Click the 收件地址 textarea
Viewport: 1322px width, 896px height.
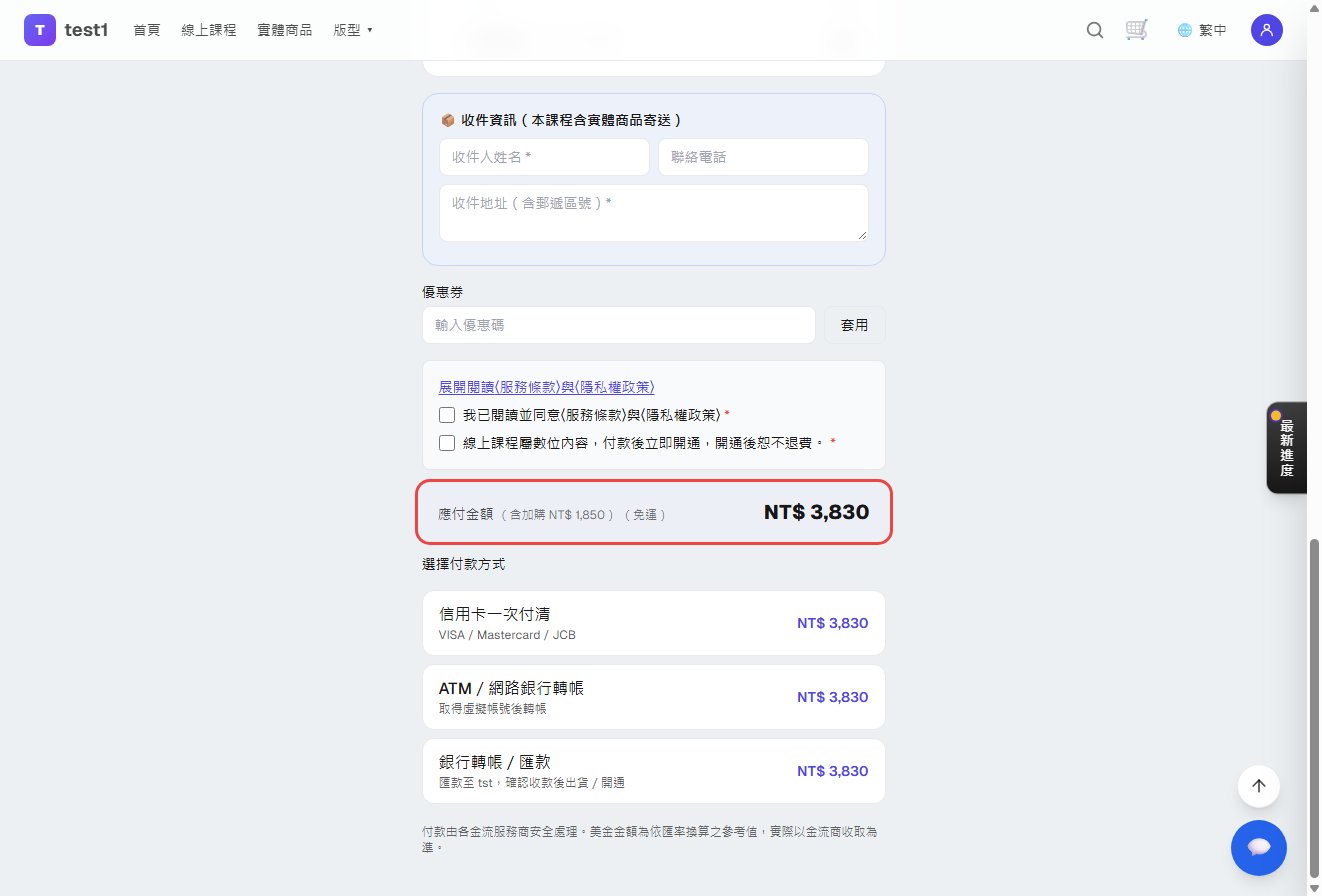[x=654, y=212]
